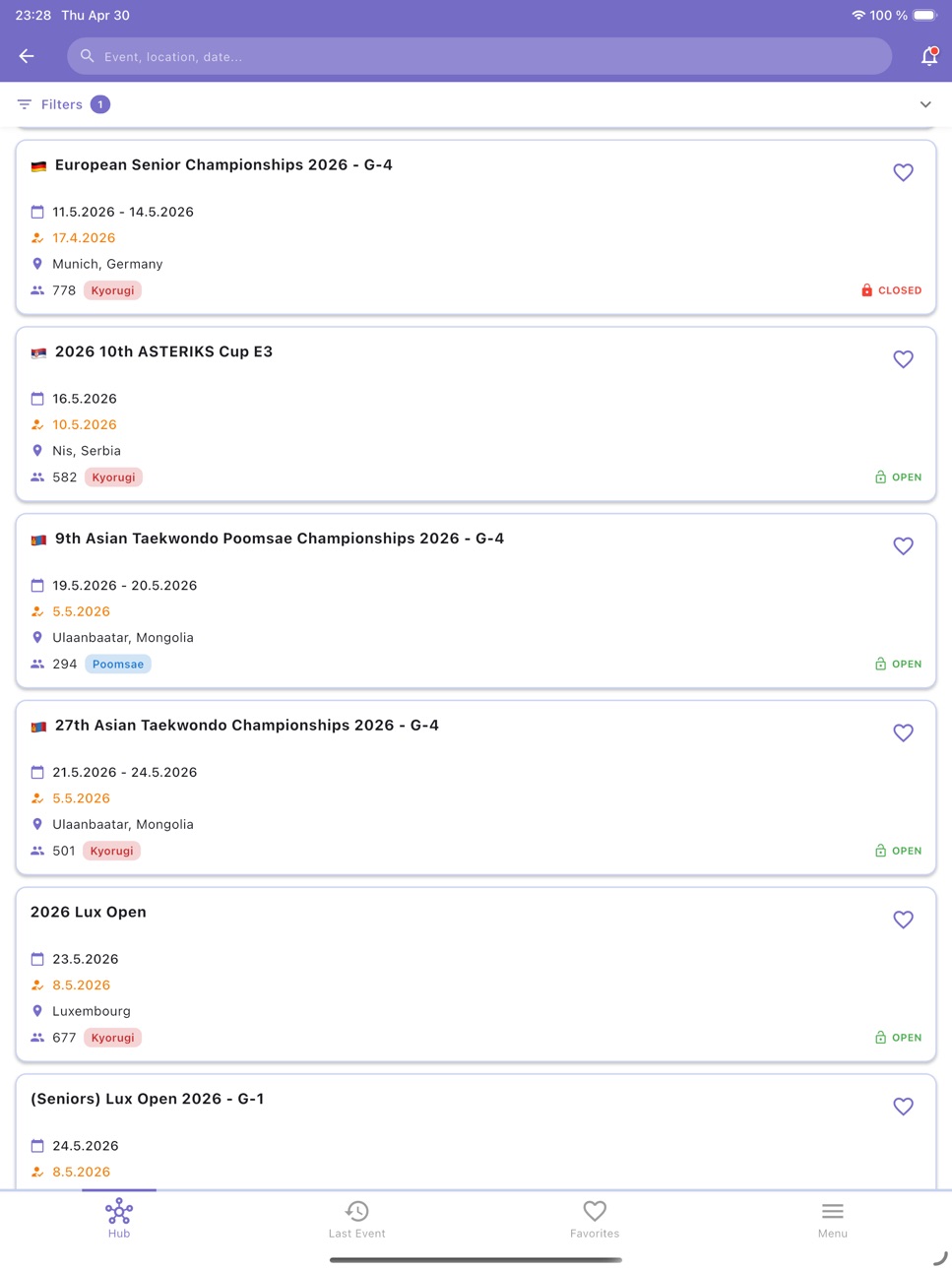952x1270 pixels.
Task: Click the German flag on European Senior Championships
Action: tap(38, 166)
